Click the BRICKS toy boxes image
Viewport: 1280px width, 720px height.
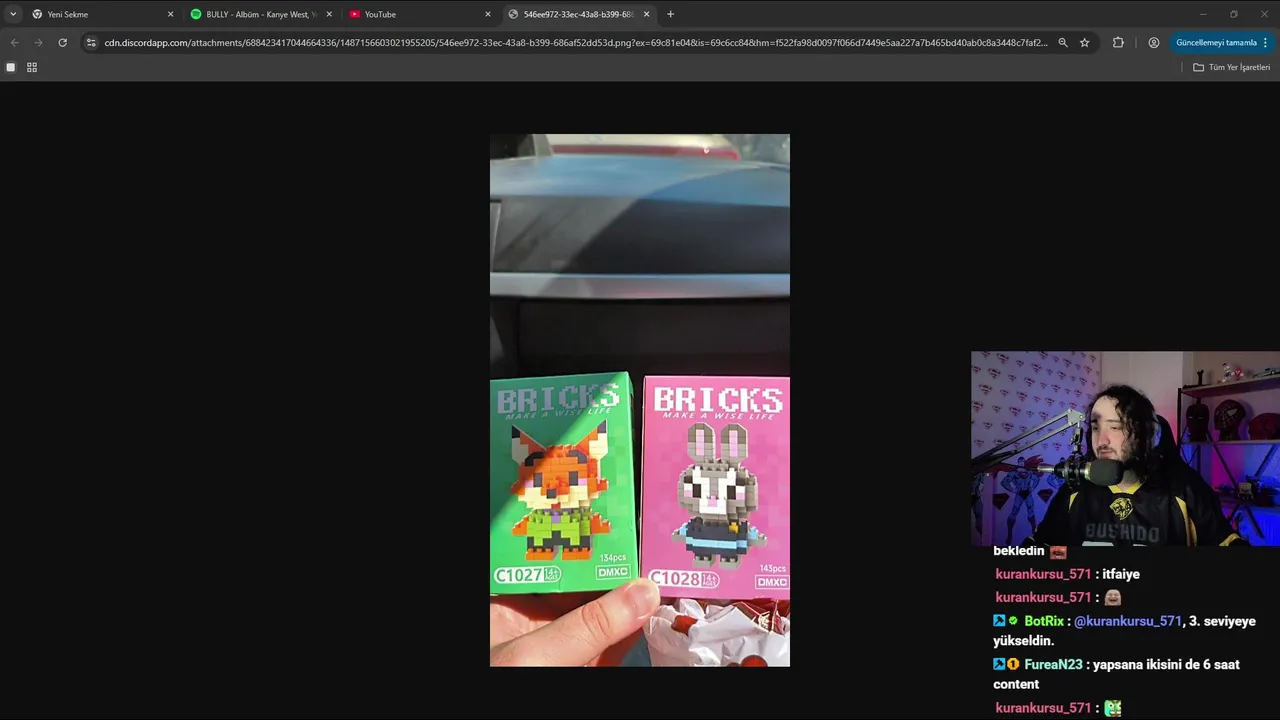pyautogui.click(x=640, y=400)
